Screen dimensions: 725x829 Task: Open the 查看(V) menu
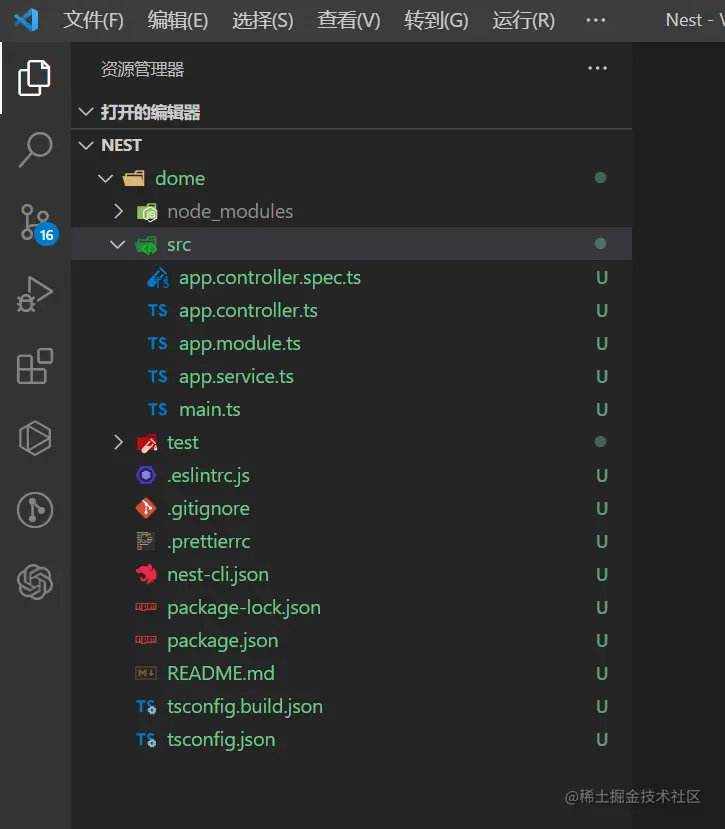pyautogui.click(x=348, y=21)
